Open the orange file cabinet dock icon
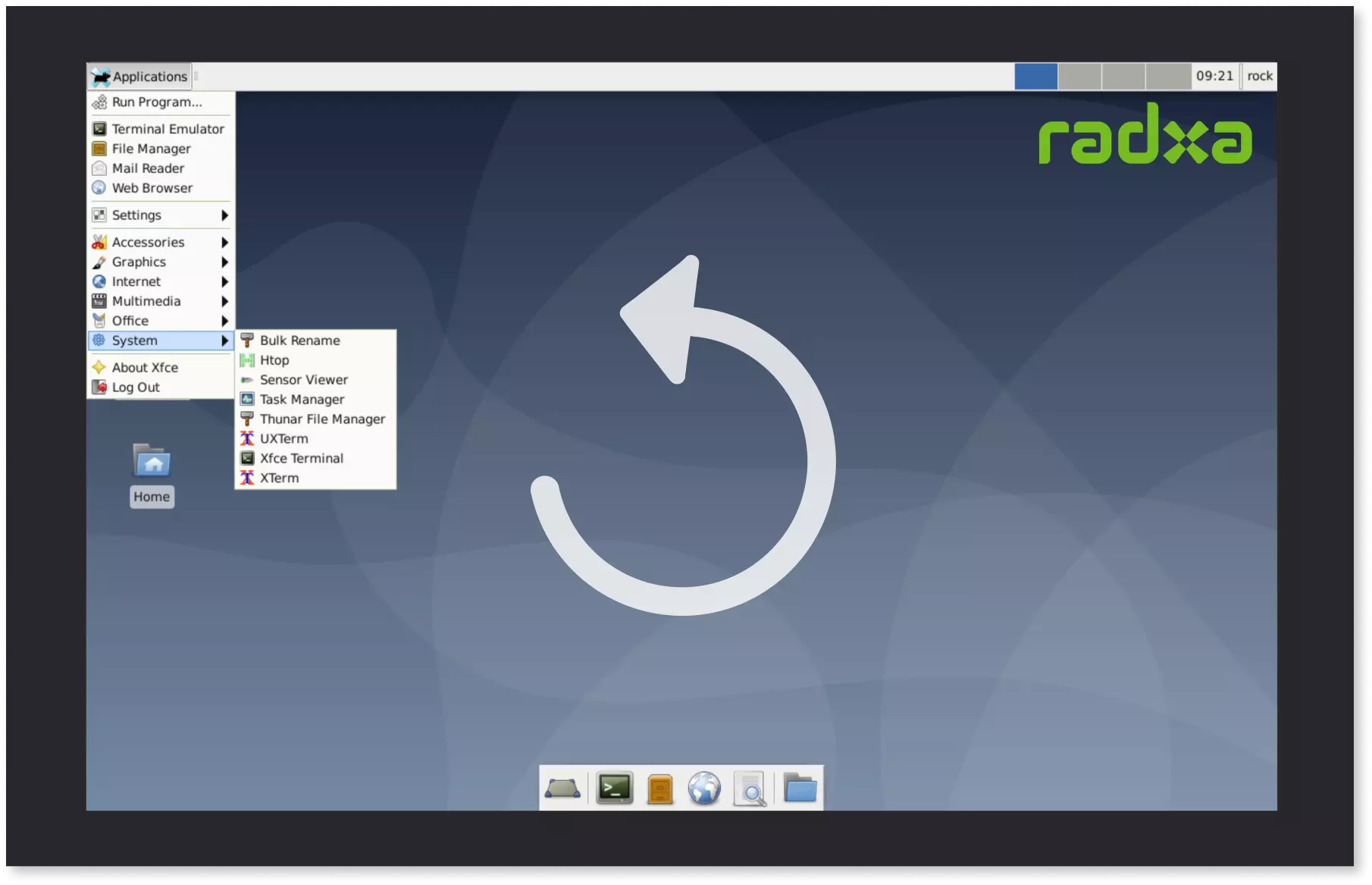Screen dimensions: 1372x885 click(x=660, y=790)
